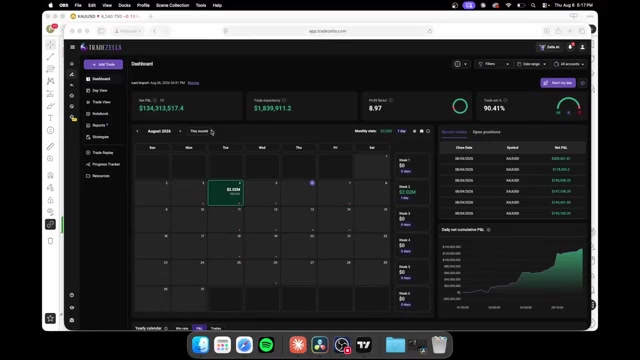The height and width of the screenshot is (360, 640).
Task: Click the info icon beside Trade expectancy
Action: point(284,100)
